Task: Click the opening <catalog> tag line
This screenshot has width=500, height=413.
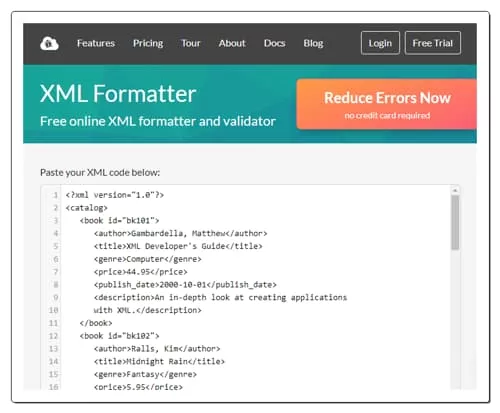Action: (x=87, y=208)
